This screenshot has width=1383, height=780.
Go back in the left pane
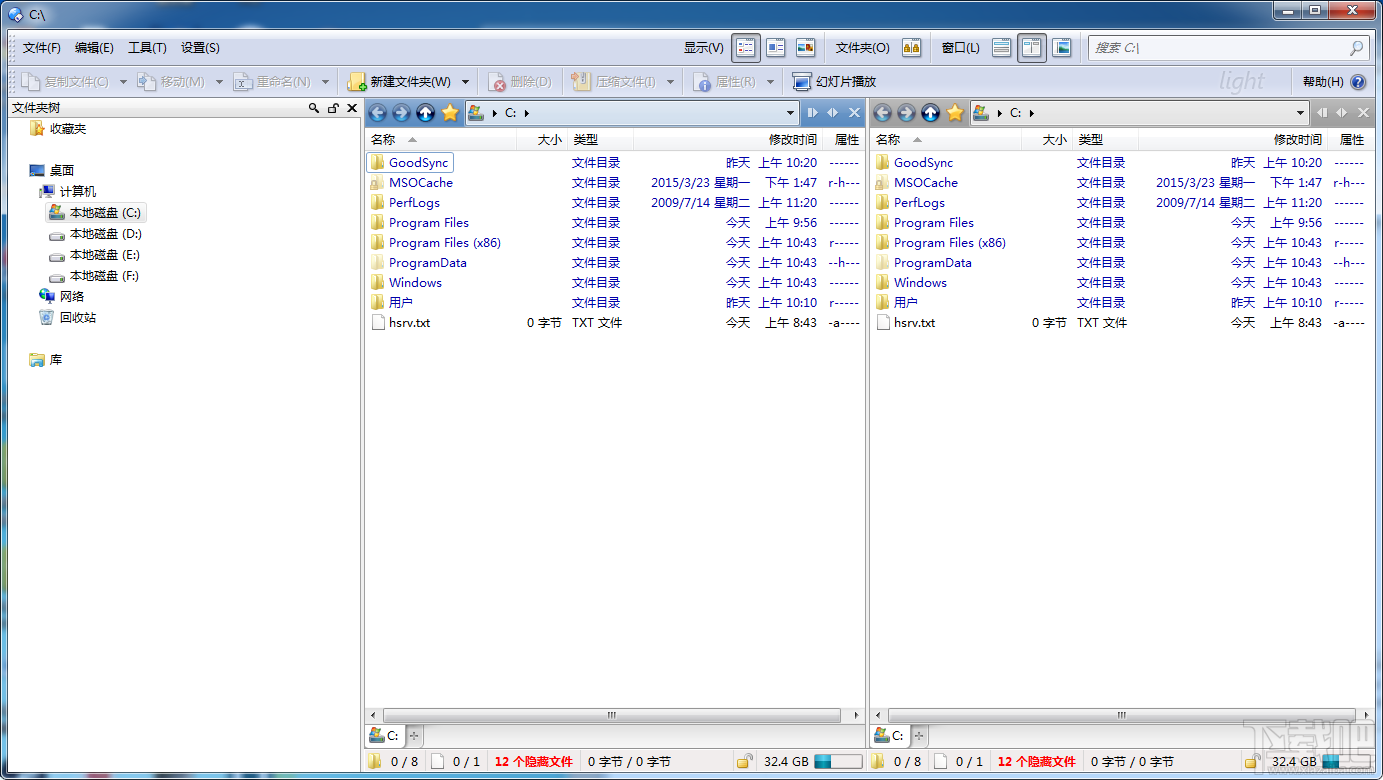(377, 113)
